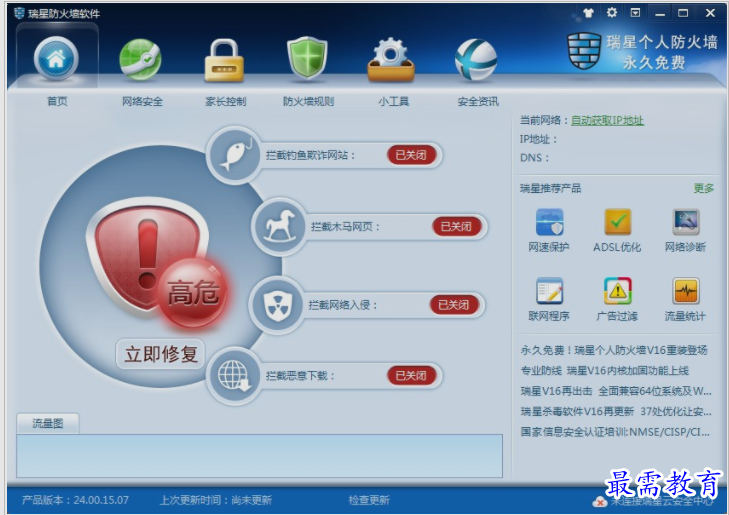Open the 安全资讯 globe icon
The height and width of the screenshot is (515, 729).
click(476, 60)
